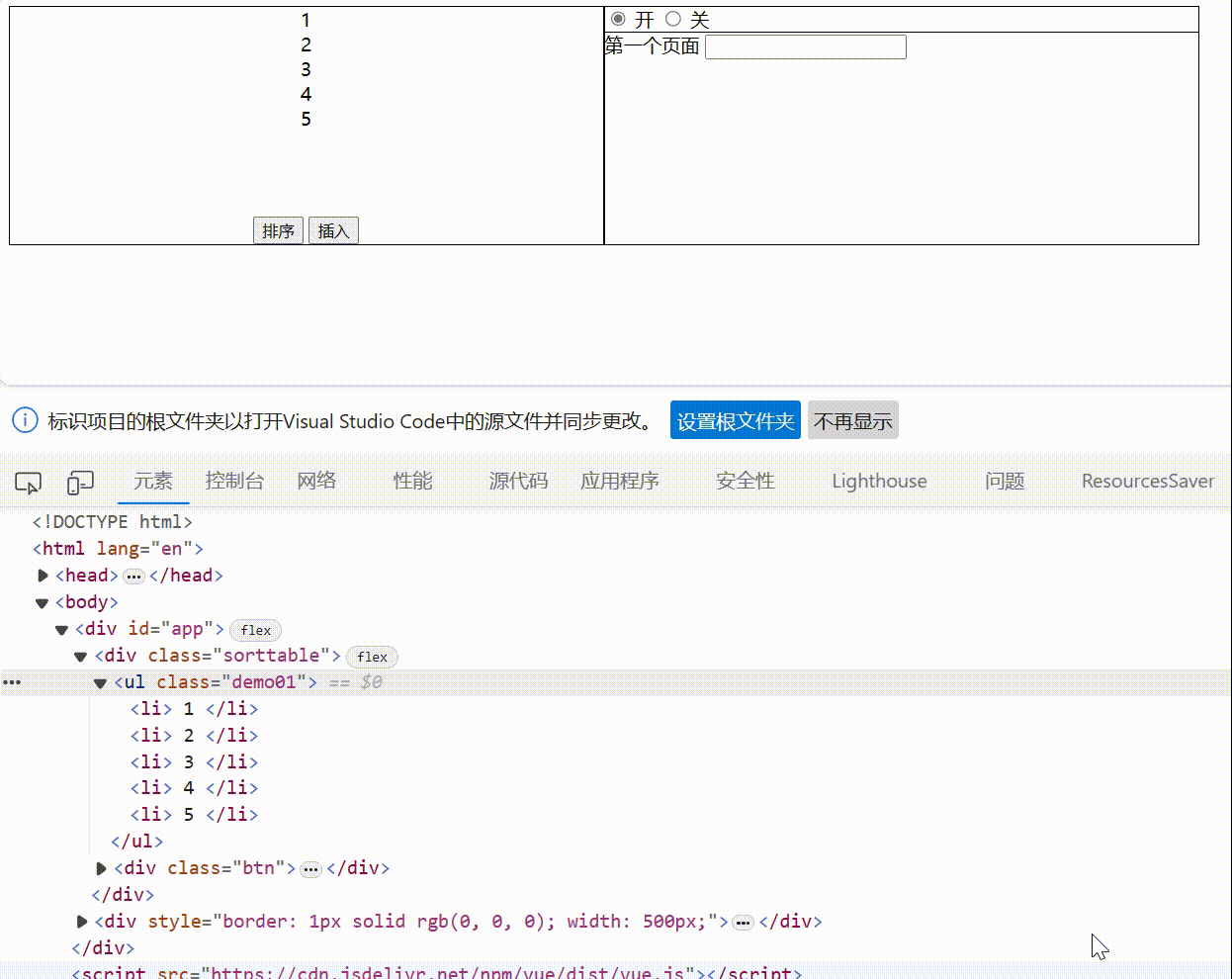Click the 设置根文件夹 button
Image resolution: width=1232 pixels, height=979 pixels.
coord(736,420)
